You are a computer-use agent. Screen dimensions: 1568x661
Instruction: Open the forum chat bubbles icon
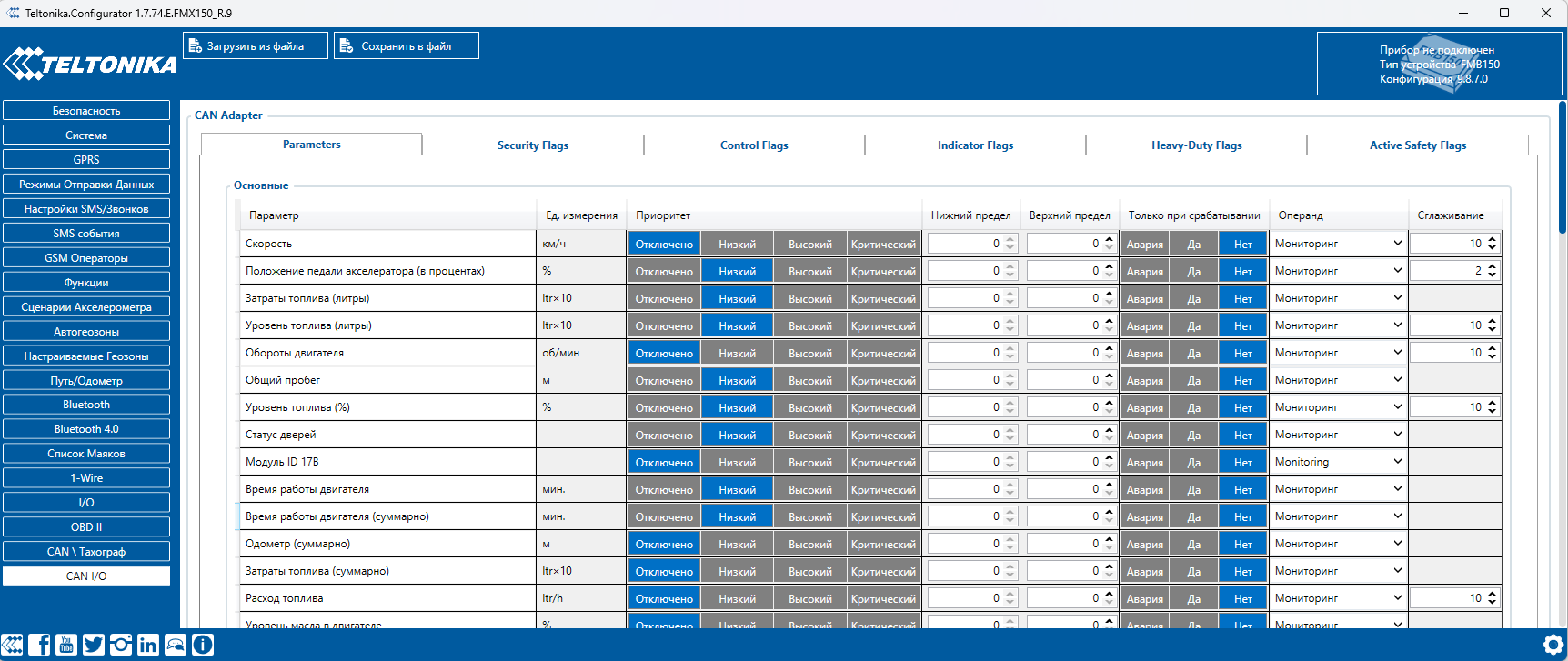coord(176,645)
